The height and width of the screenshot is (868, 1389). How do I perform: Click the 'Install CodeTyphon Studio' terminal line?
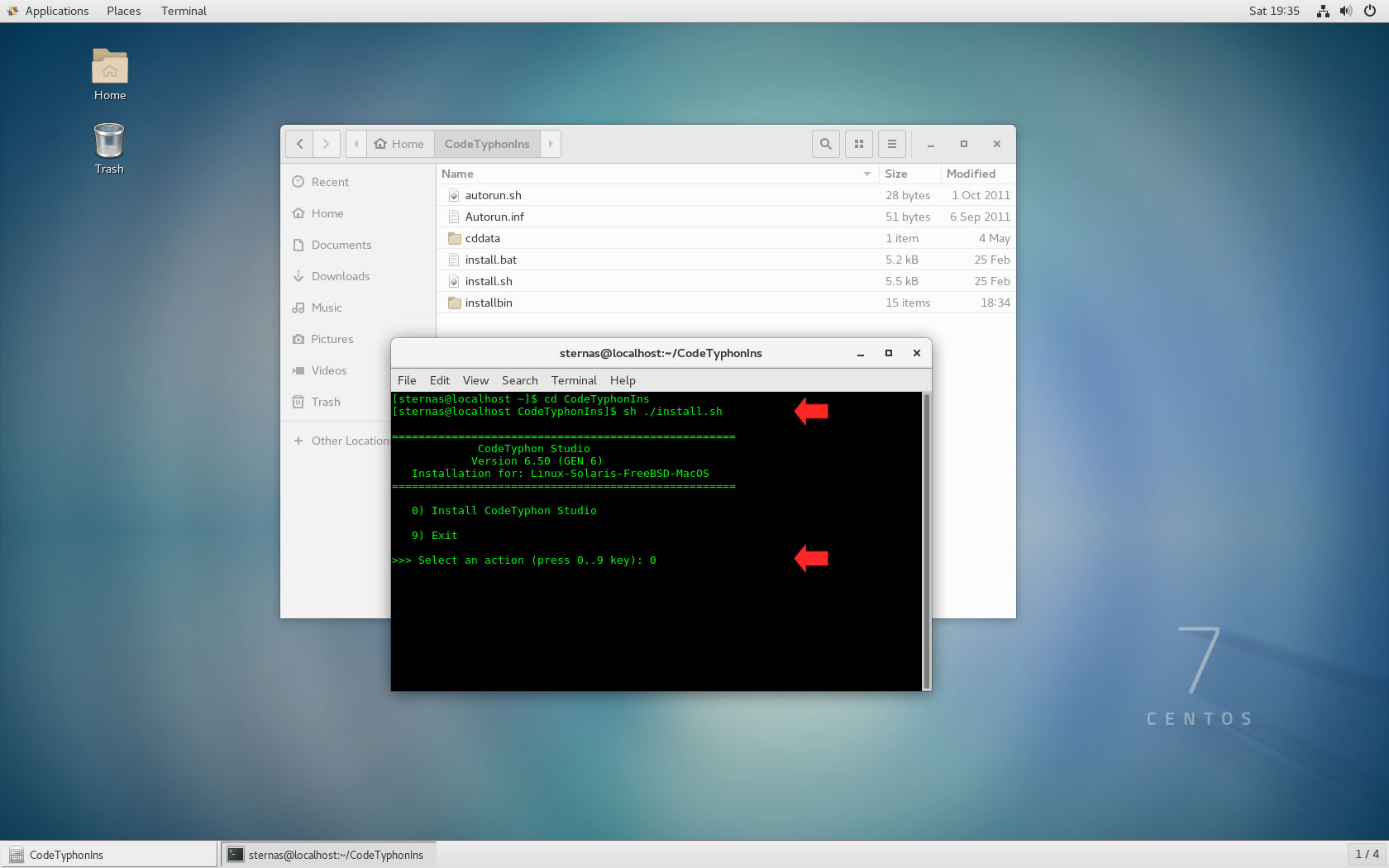(x=504, y=511)
